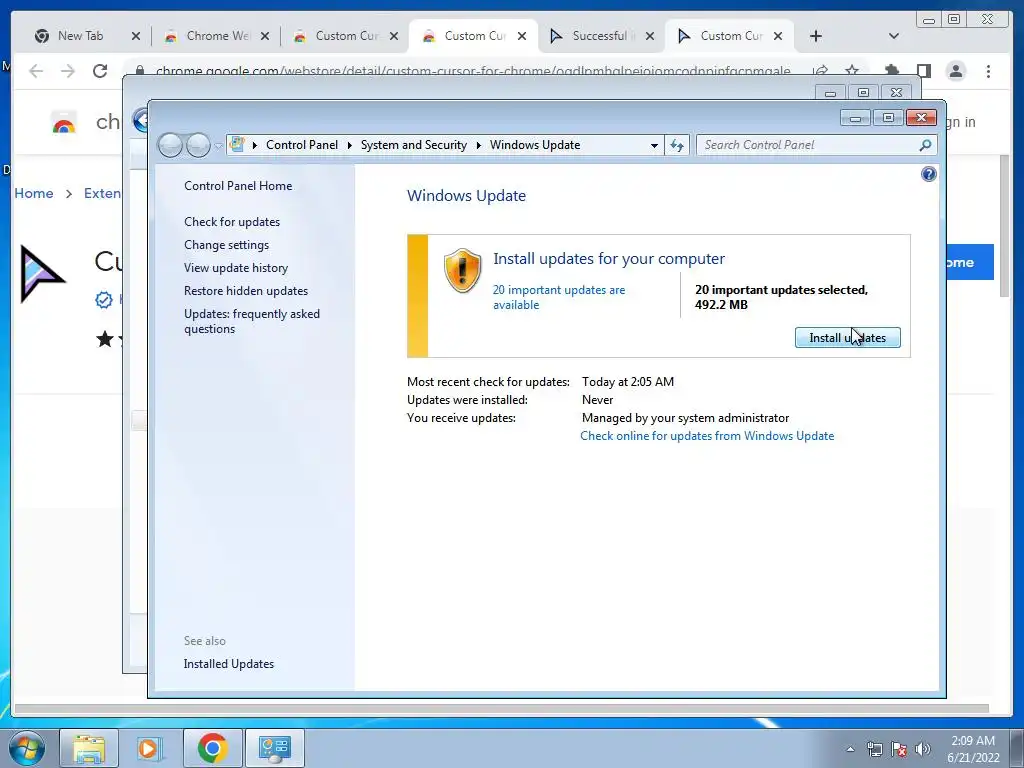Expand the address bar history dropdown arrow
The height and width of the screenshot is (768, 1024).
click(654, 146)
